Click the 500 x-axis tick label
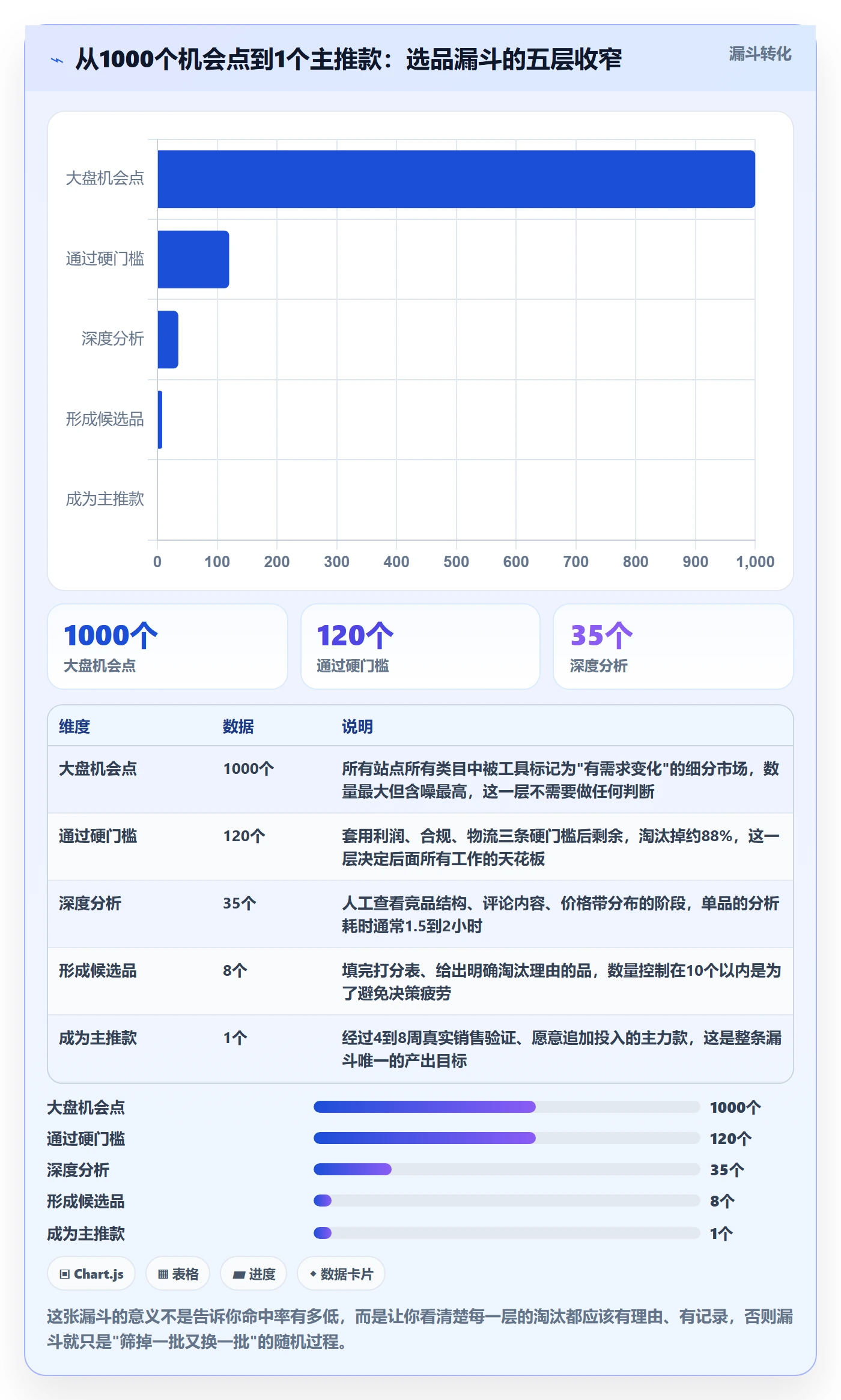The height and width of the screenshot is (1400, 841). point(456,562)
